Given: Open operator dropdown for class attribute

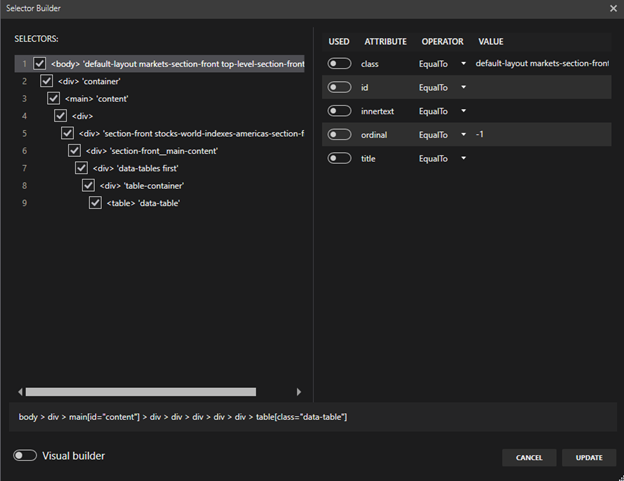Looking at the screenshot, I should (x=464, y=64).
